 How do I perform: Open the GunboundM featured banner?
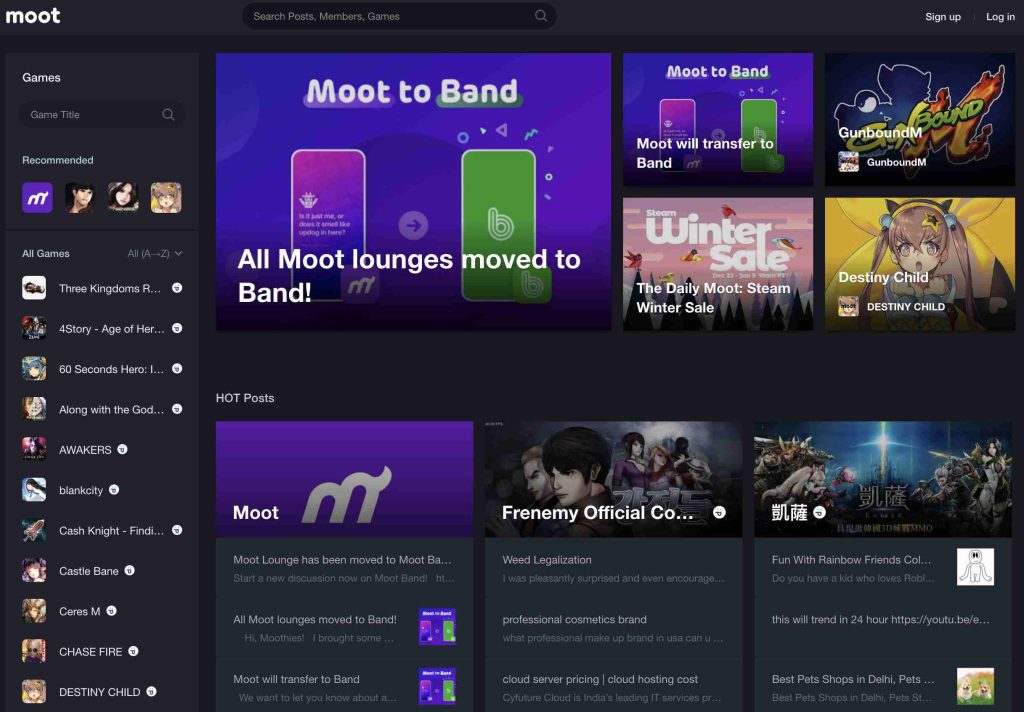[920, 120]
